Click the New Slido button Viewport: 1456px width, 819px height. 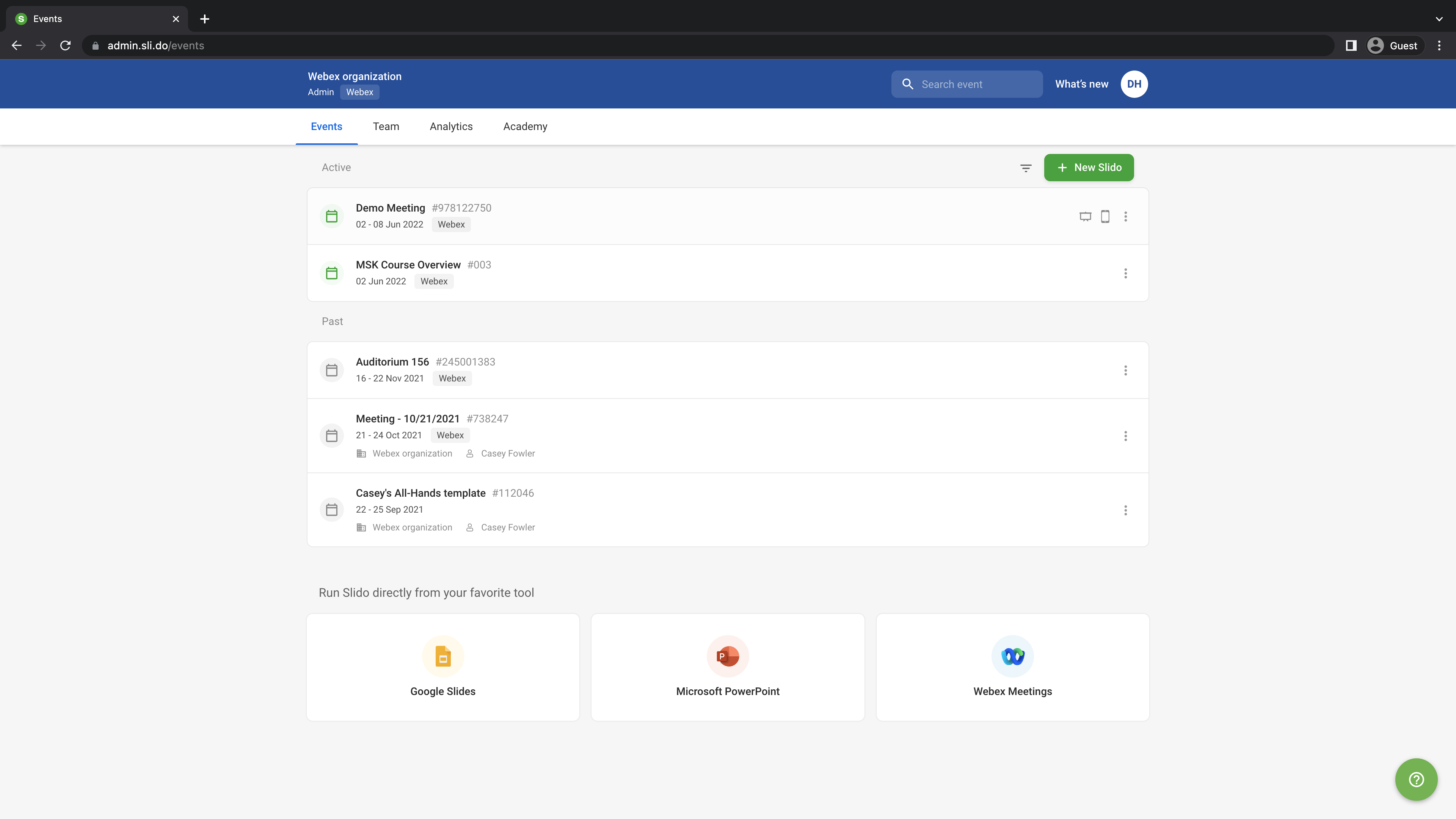(1089, 168)
